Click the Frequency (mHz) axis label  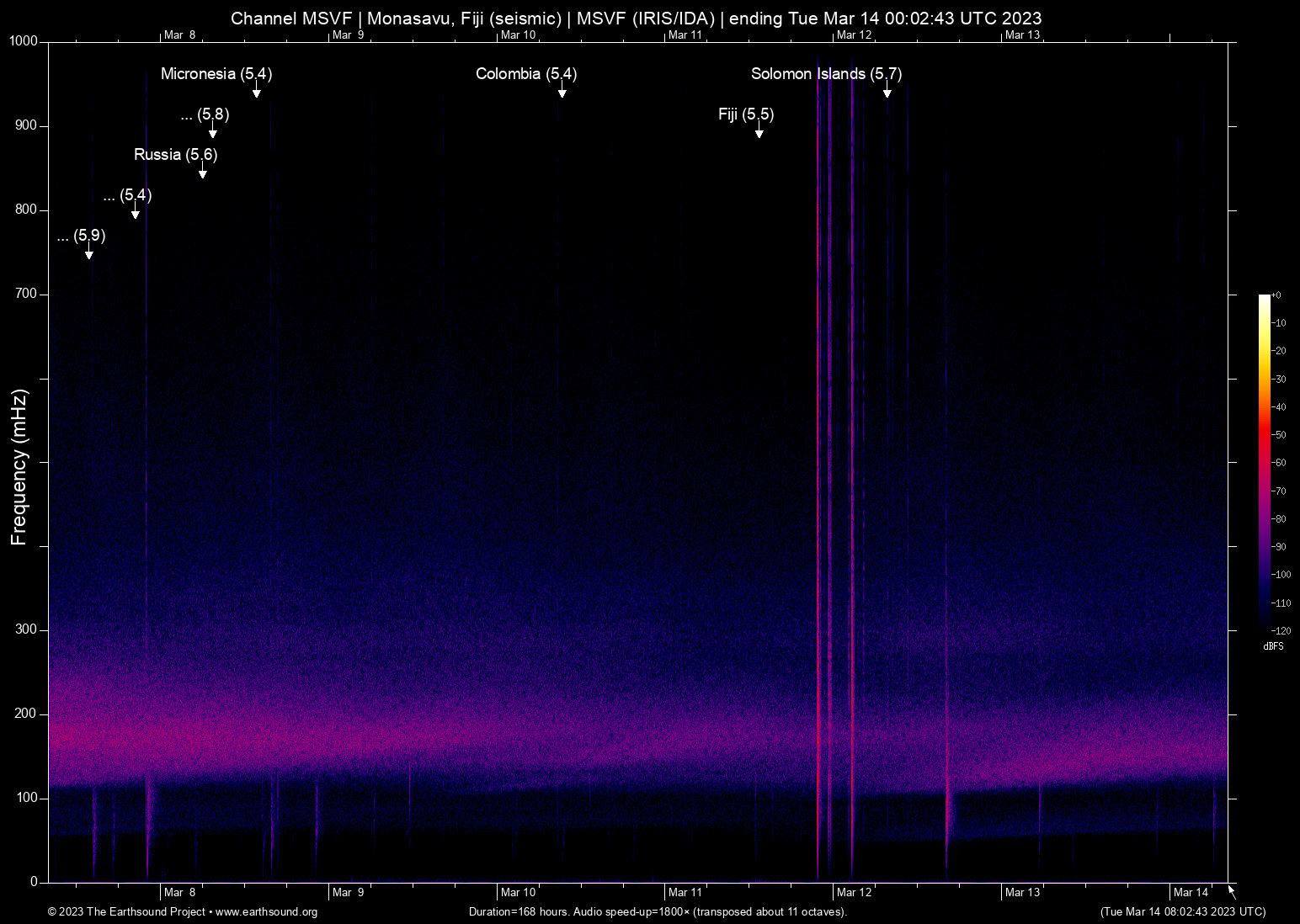click(19, 467)
